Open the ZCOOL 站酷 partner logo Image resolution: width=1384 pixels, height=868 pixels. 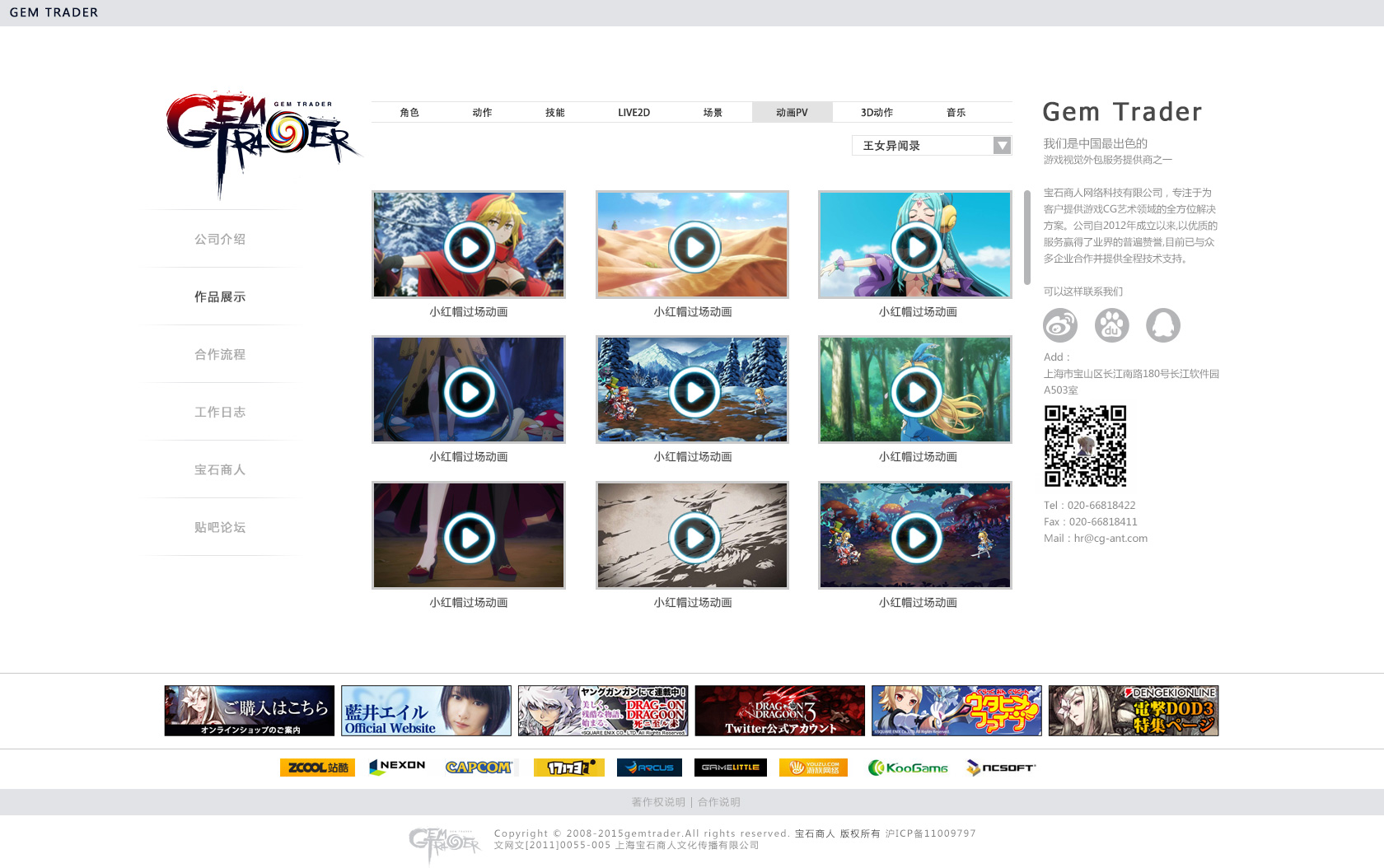click(317, 768)
